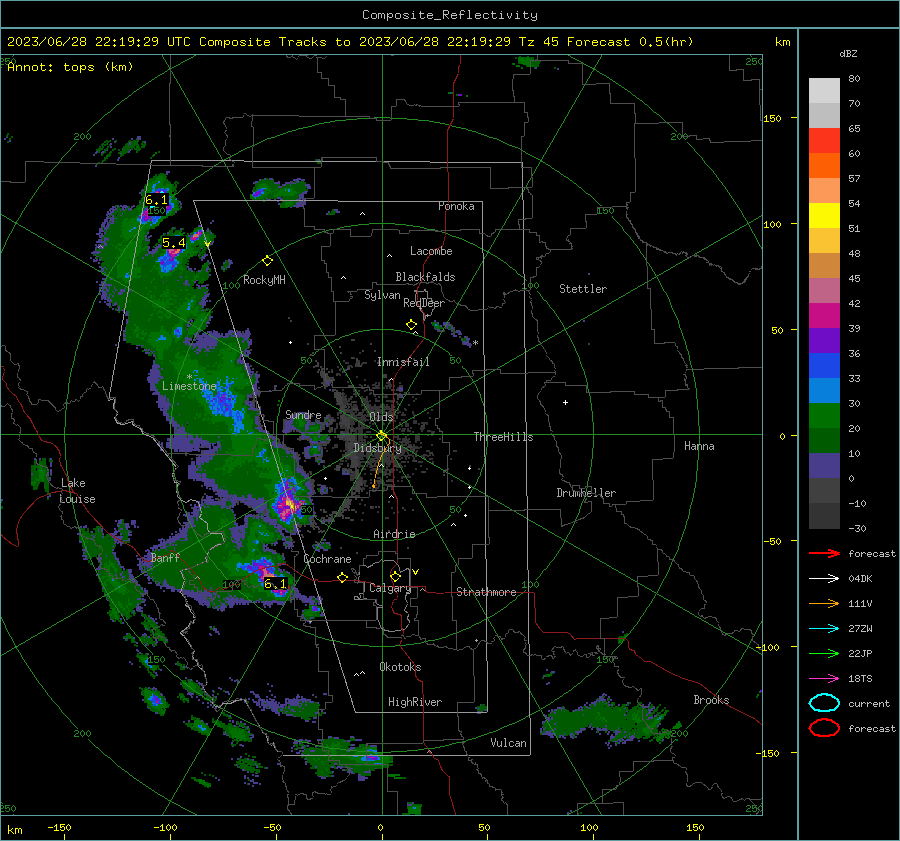Click the Cochrane town label
900x841 pixels.
pyautogui.click(x=327, y=559)
